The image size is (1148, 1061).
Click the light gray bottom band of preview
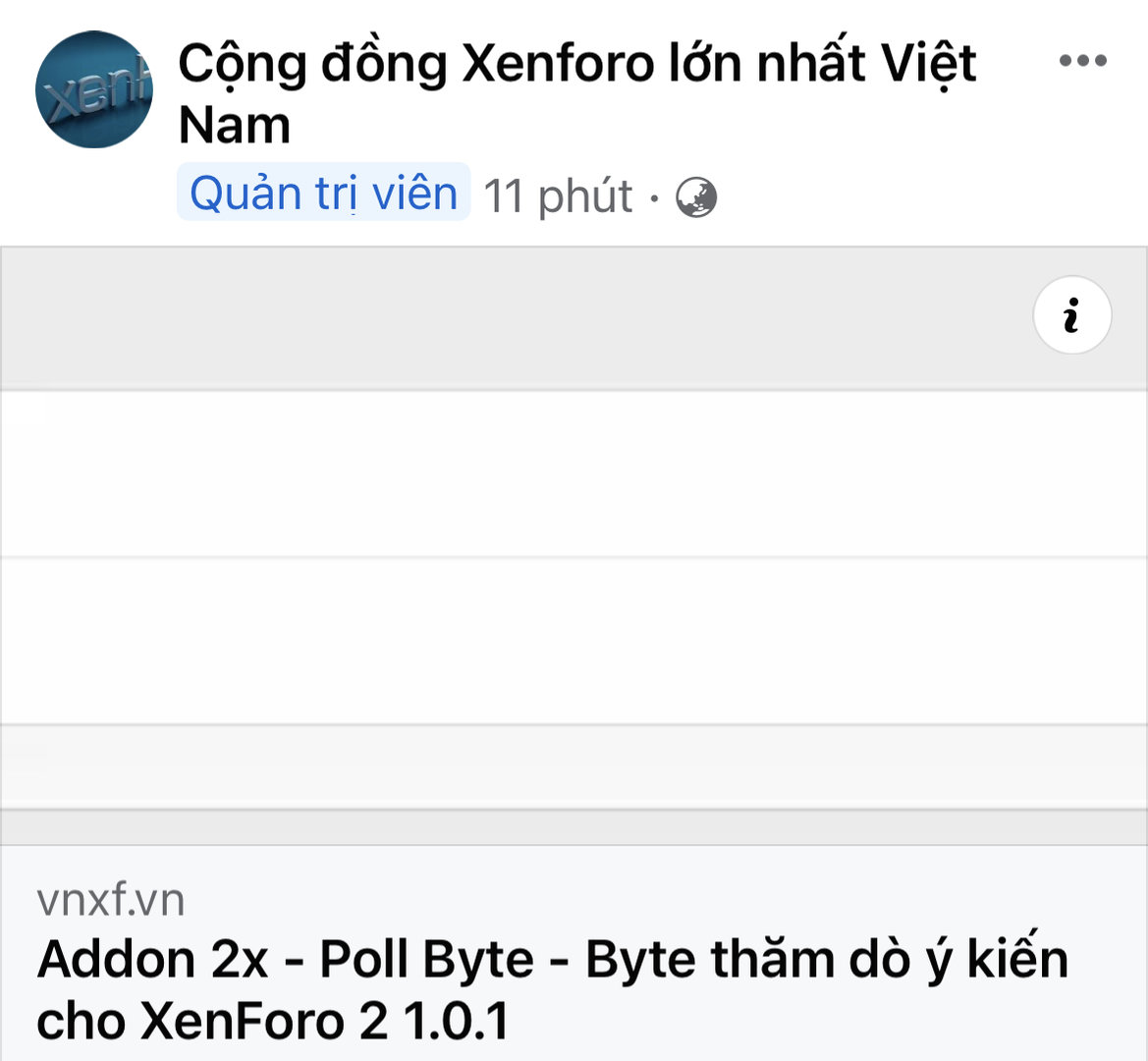tap(574, 766)
